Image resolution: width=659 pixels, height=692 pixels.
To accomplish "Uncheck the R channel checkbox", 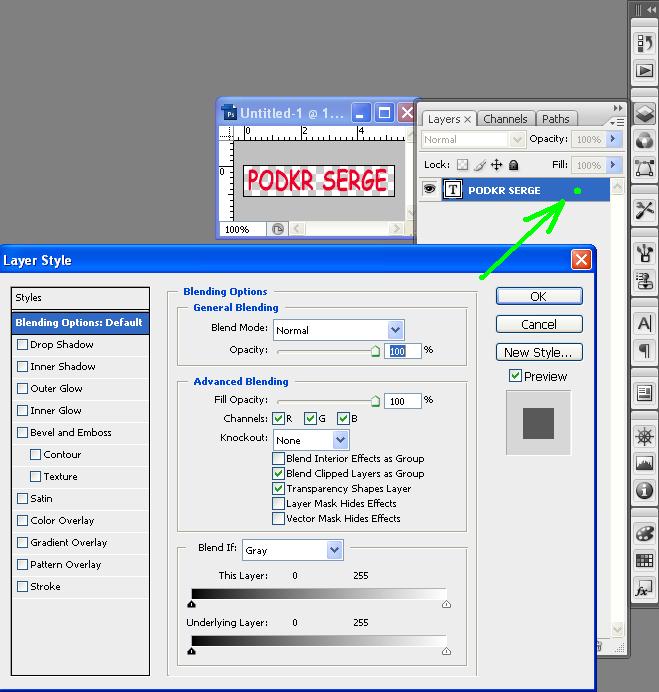I will click(x=278, y=418).
